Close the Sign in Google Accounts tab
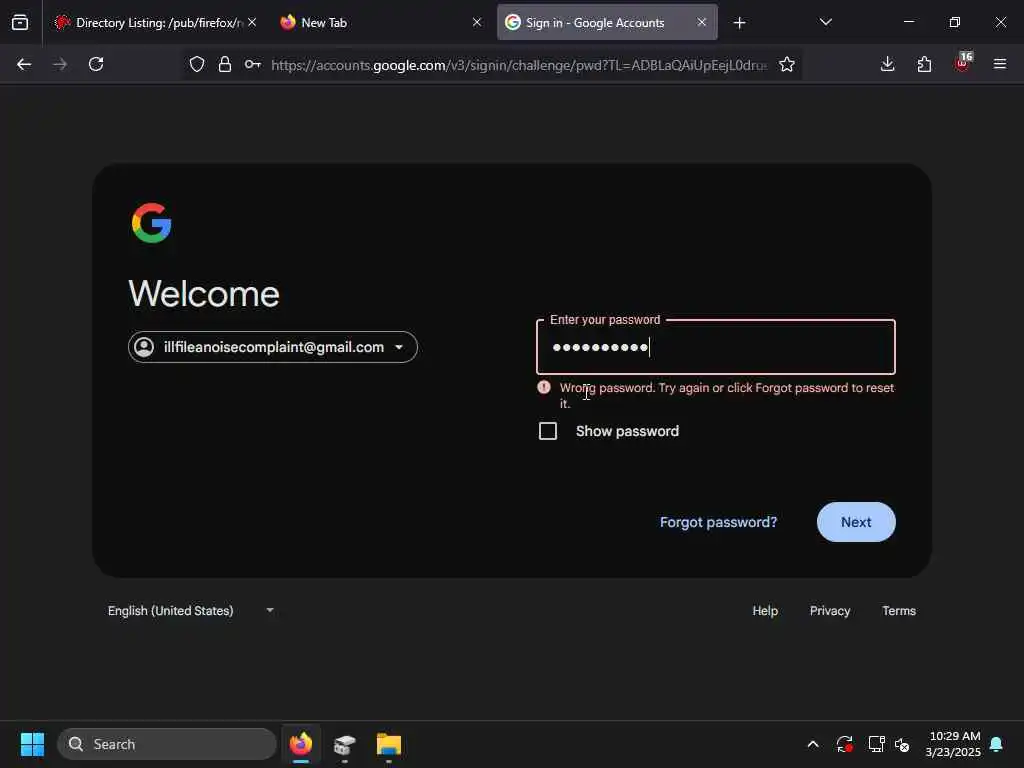 [x=701, y=22]
